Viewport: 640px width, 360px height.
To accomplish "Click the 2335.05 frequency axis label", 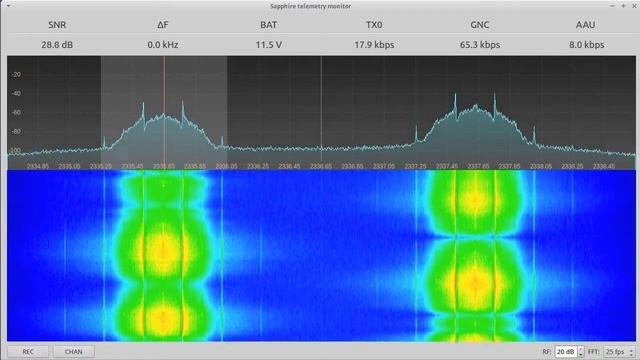I will 69,167.
